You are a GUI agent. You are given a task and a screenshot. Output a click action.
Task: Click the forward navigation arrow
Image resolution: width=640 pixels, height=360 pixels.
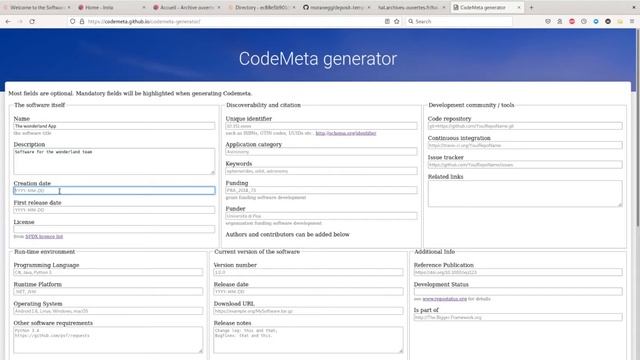point(20,21)
